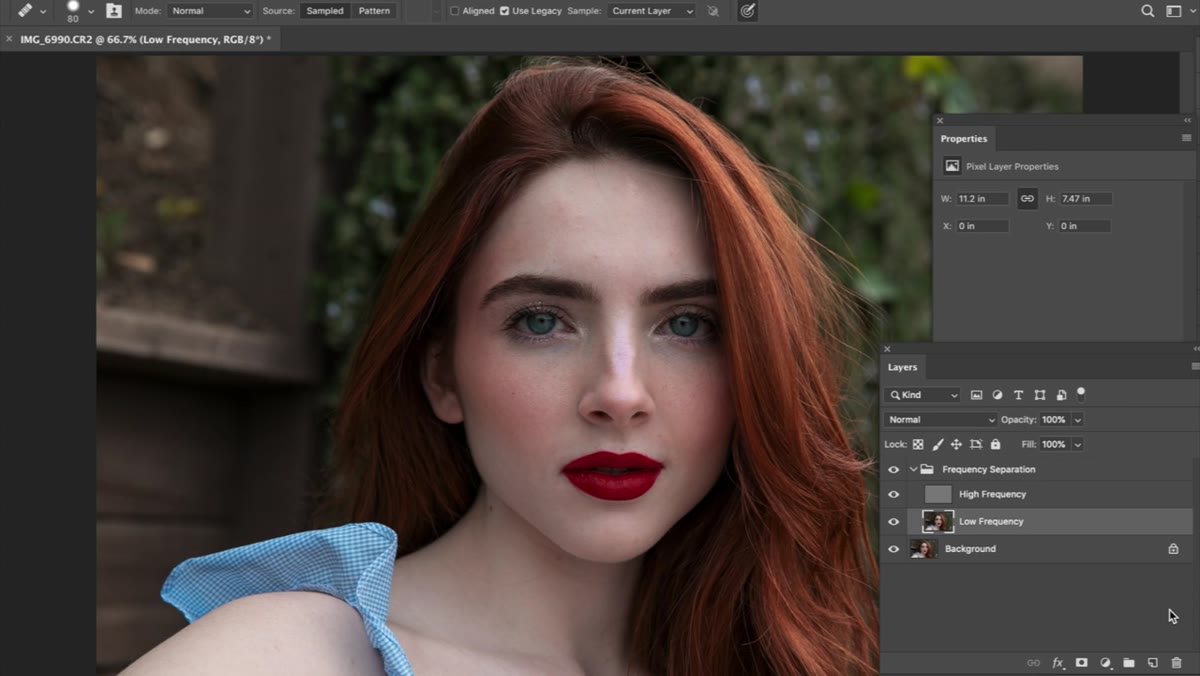Open the workspace switcher icon
1200x676 pixels.
pos(1174,11)
